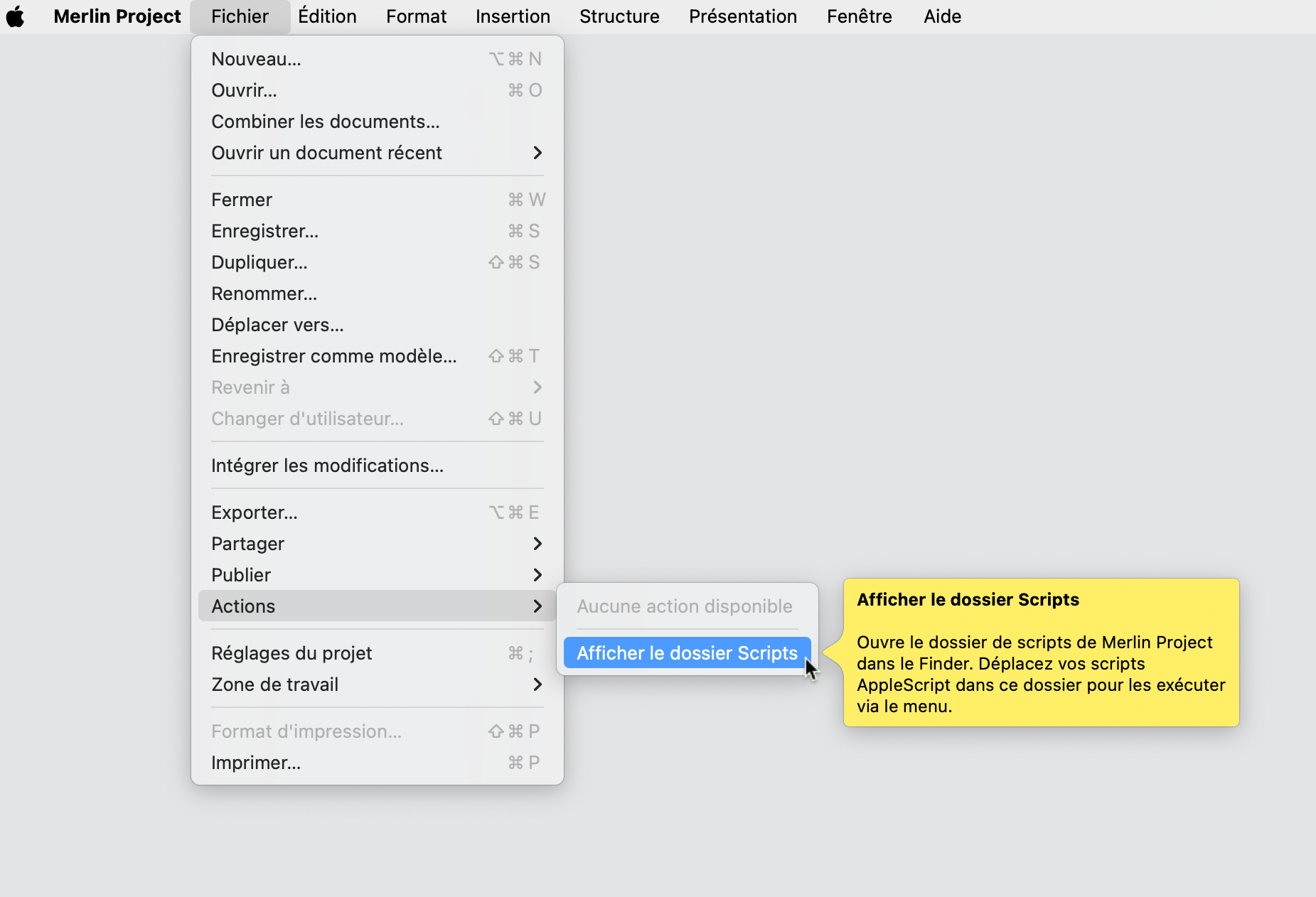Choose Fermer to close the document

tap(377, 200)
